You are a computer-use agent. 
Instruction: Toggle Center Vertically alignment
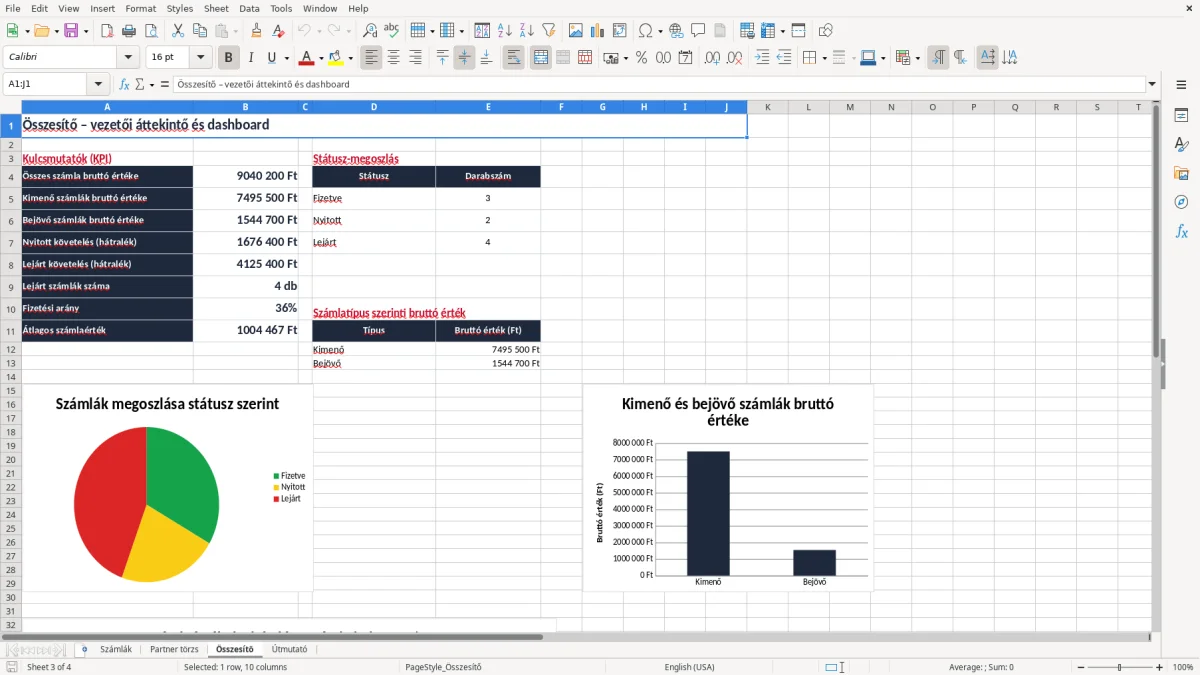(x=464, y=58)
